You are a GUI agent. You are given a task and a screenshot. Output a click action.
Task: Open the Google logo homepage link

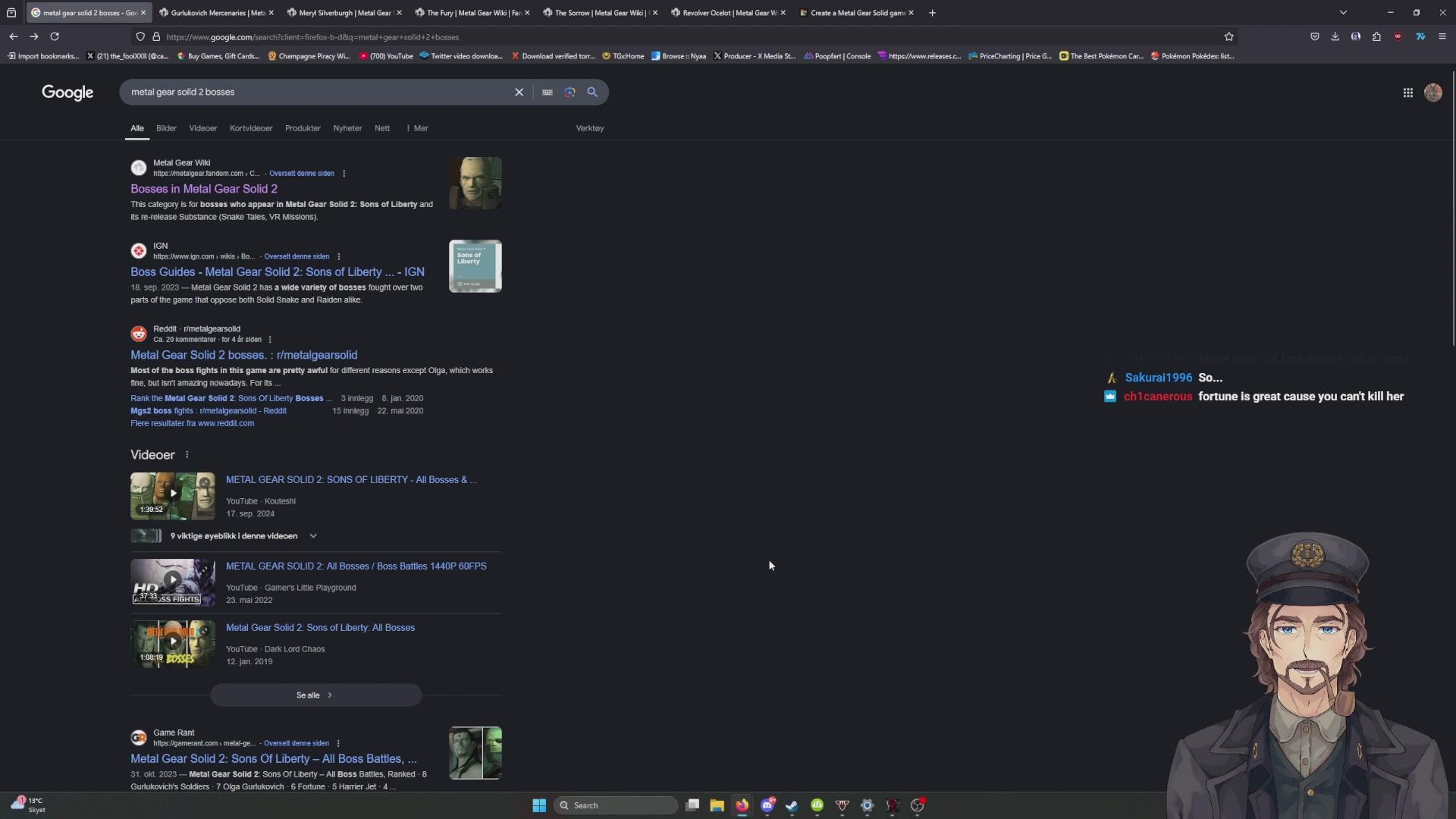[x=67, y=93]
